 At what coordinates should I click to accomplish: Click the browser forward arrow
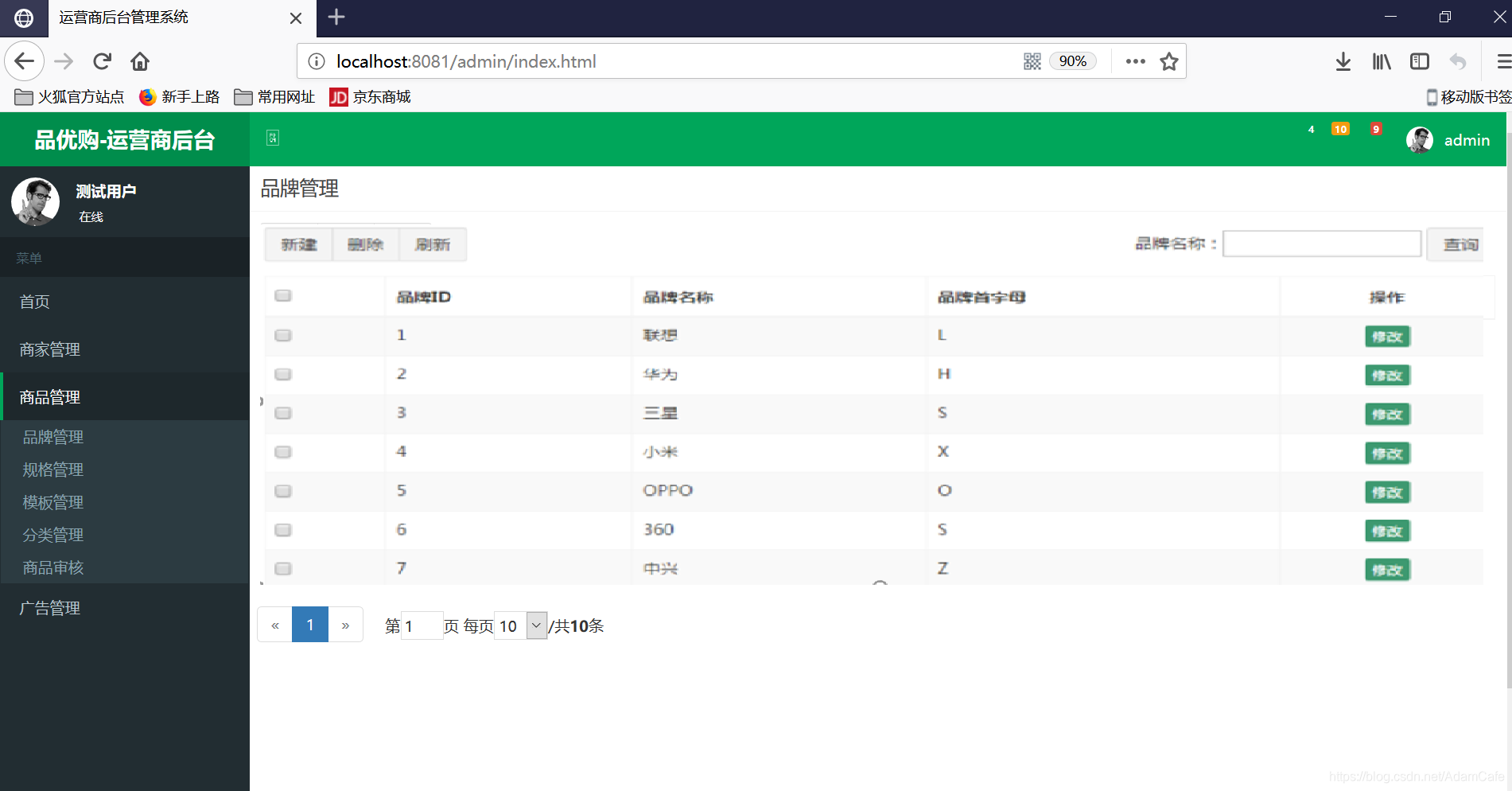pos(64,61)
